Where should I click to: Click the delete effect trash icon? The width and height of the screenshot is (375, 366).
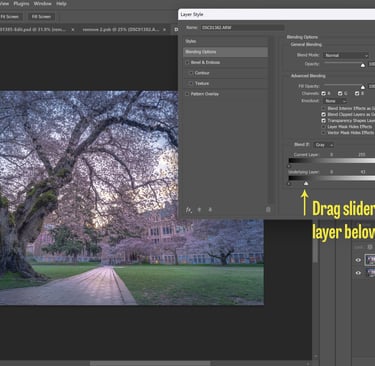[268, 209]
